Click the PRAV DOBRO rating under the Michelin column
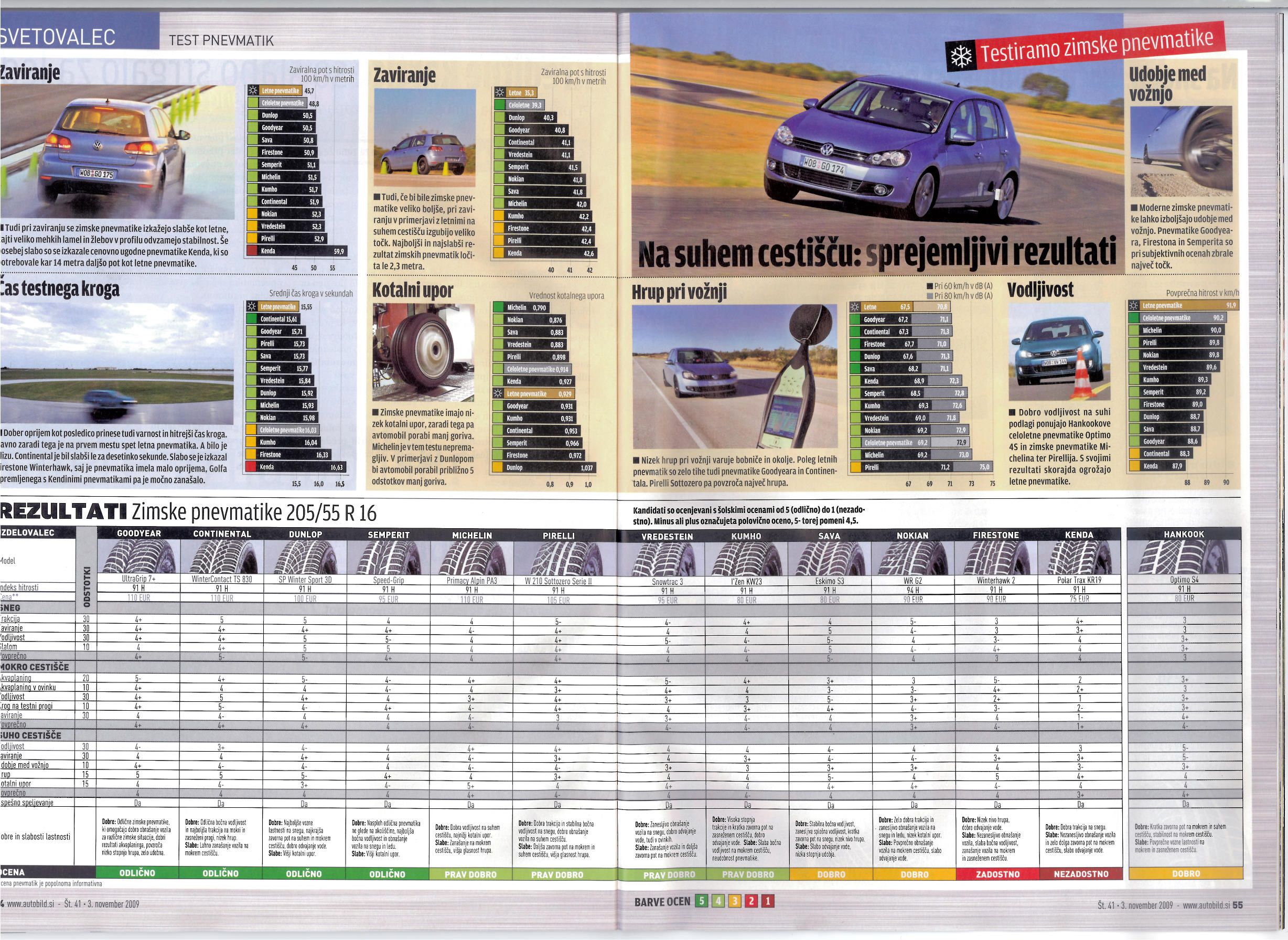 [x=471, y=874]
